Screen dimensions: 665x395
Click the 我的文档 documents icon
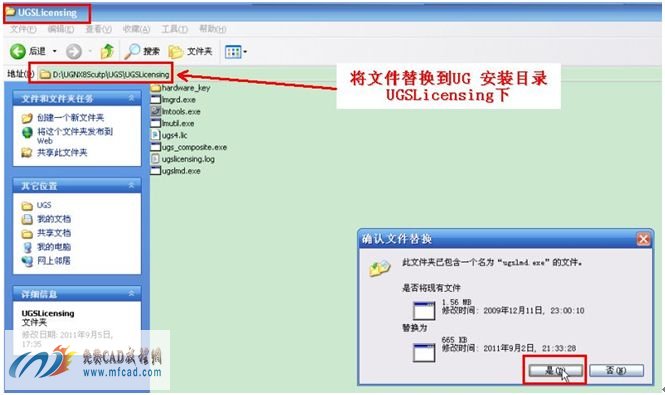(27, 219)
